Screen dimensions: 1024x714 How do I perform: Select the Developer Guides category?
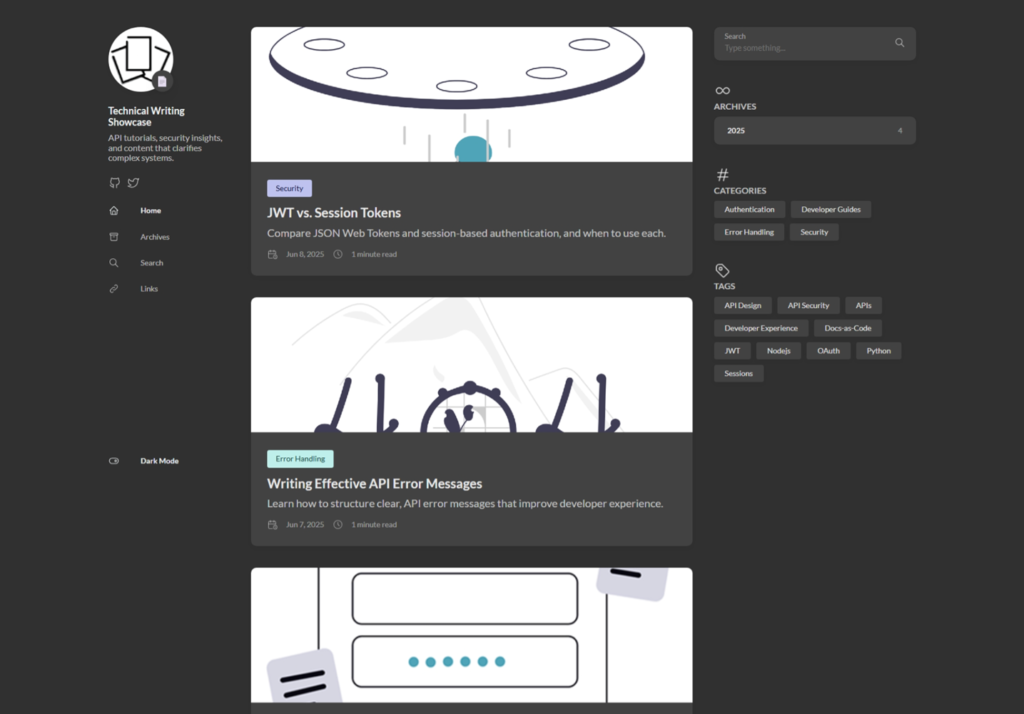[831, 210]
